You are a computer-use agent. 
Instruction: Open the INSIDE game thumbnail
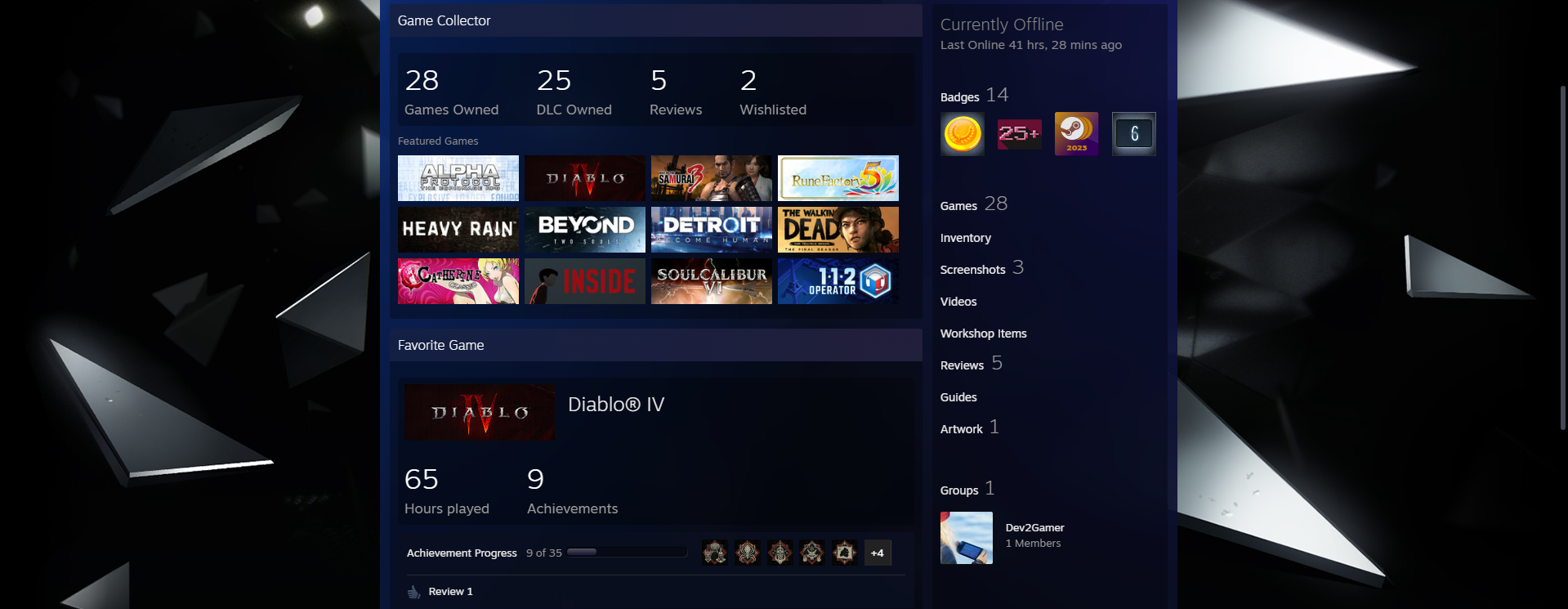[585, 281]
